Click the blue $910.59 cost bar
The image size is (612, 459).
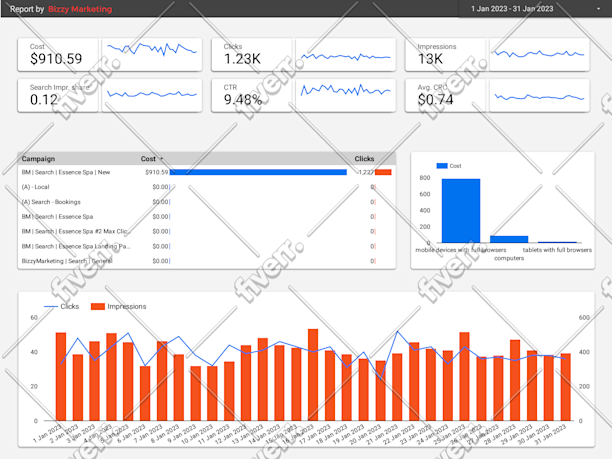pos(258,172)
